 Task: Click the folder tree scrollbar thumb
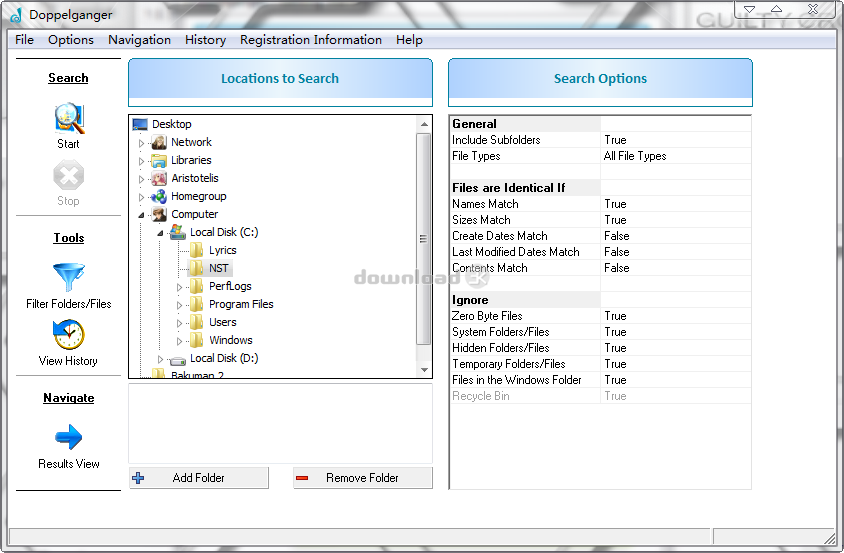[x=424, y=239]
